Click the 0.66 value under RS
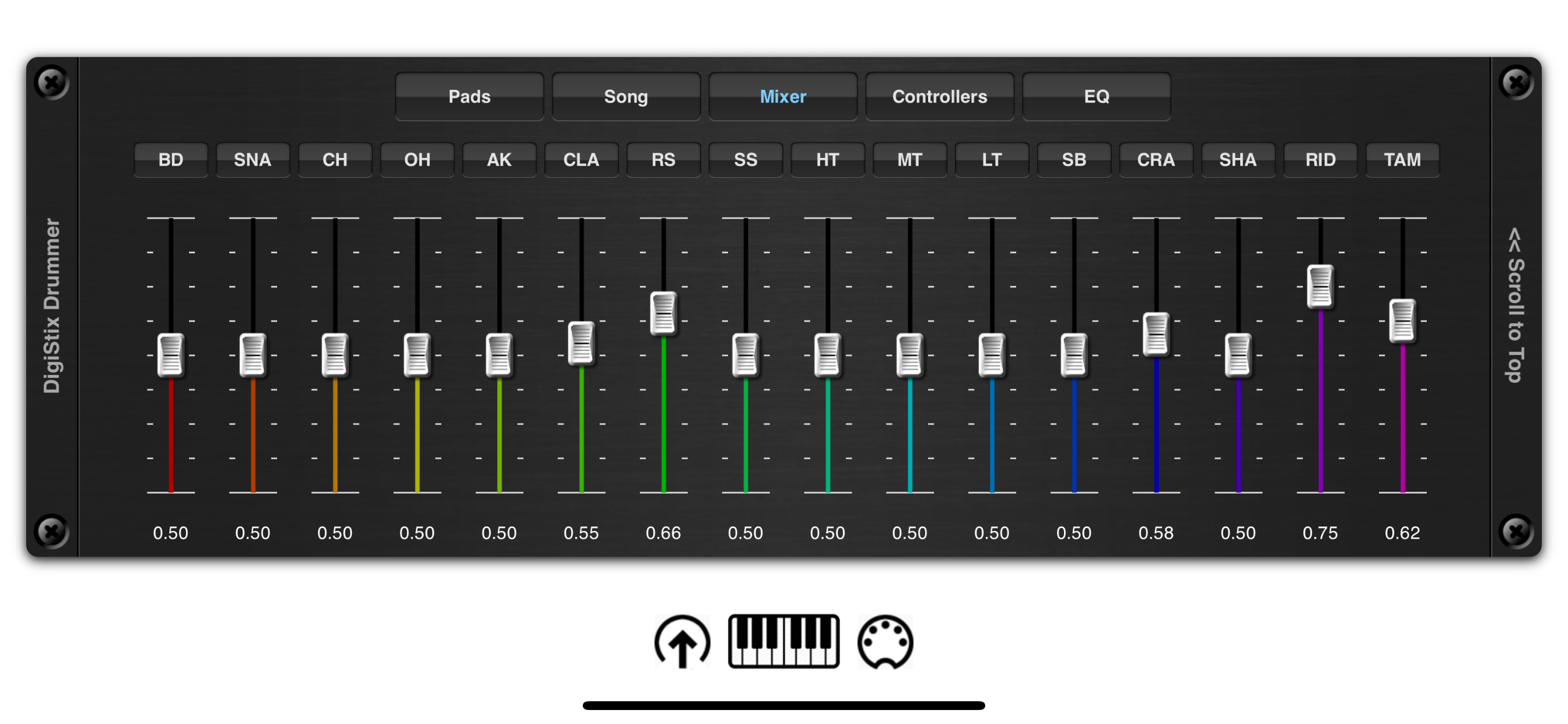The height and width of the screenshot is (724, 1568). click(x=663, y=533)
